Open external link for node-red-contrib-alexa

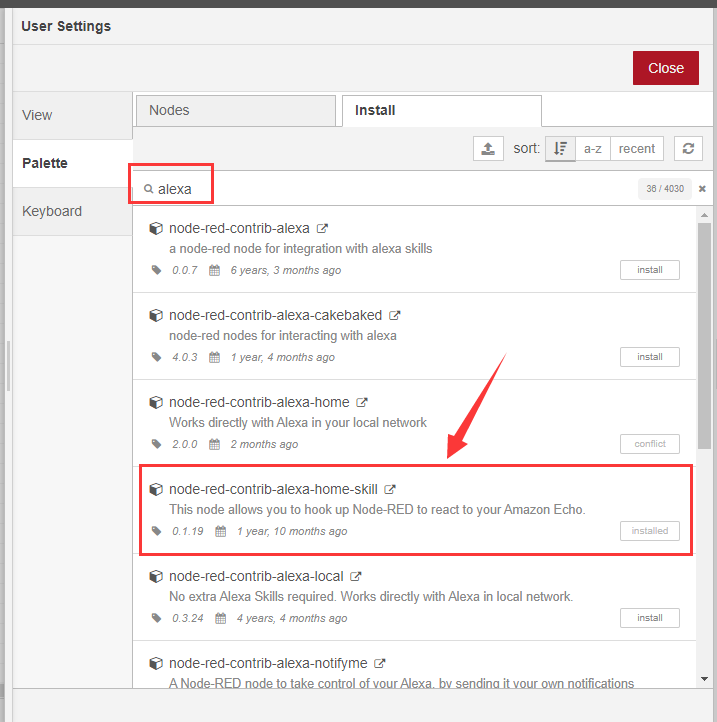click(x=322, y=228)
